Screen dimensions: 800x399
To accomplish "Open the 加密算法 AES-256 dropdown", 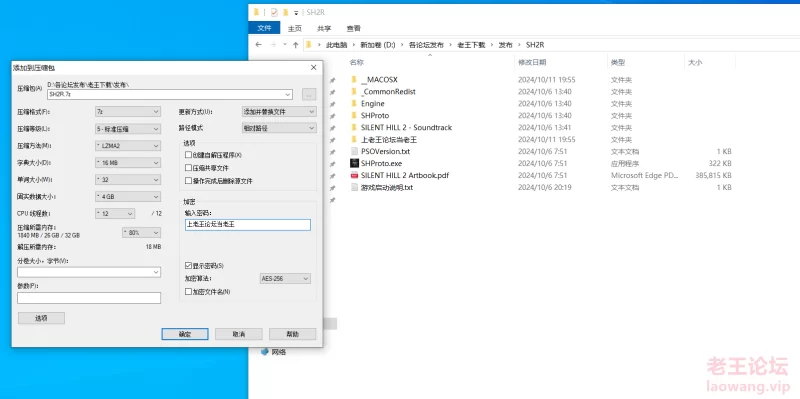I will click(285, 279).
